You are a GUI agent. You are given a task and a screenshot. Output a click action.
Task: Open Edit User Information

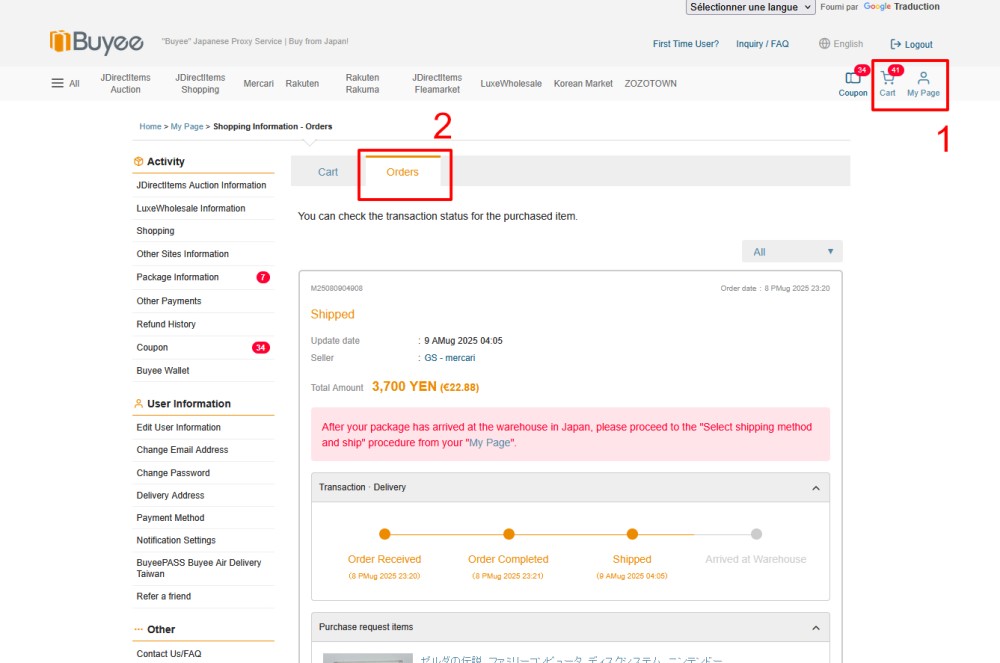tap(179, 427)
